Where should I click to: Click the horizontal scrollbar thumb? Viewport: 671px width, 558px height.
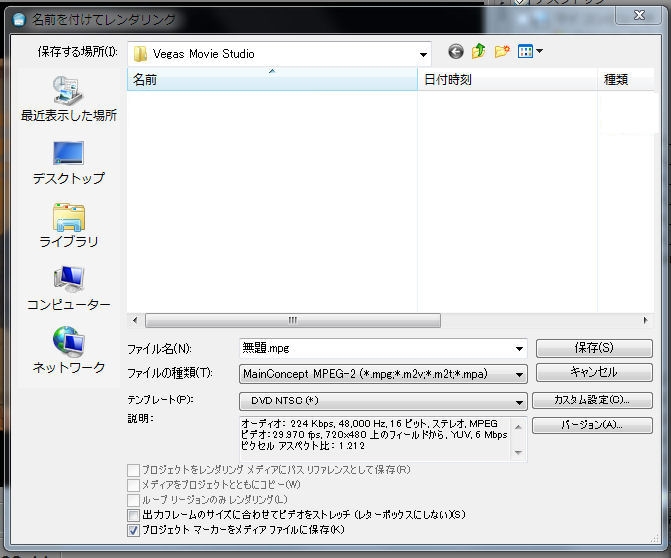click(293, 321)
